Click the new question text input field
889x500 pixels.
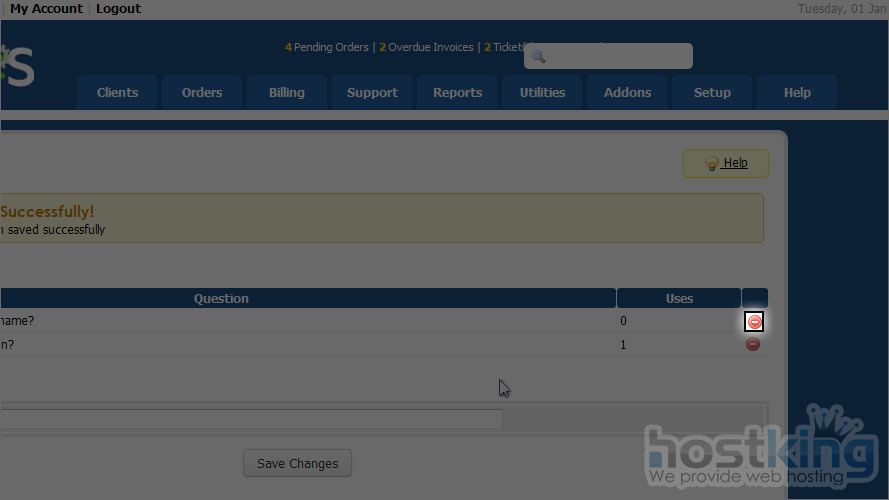250,419
